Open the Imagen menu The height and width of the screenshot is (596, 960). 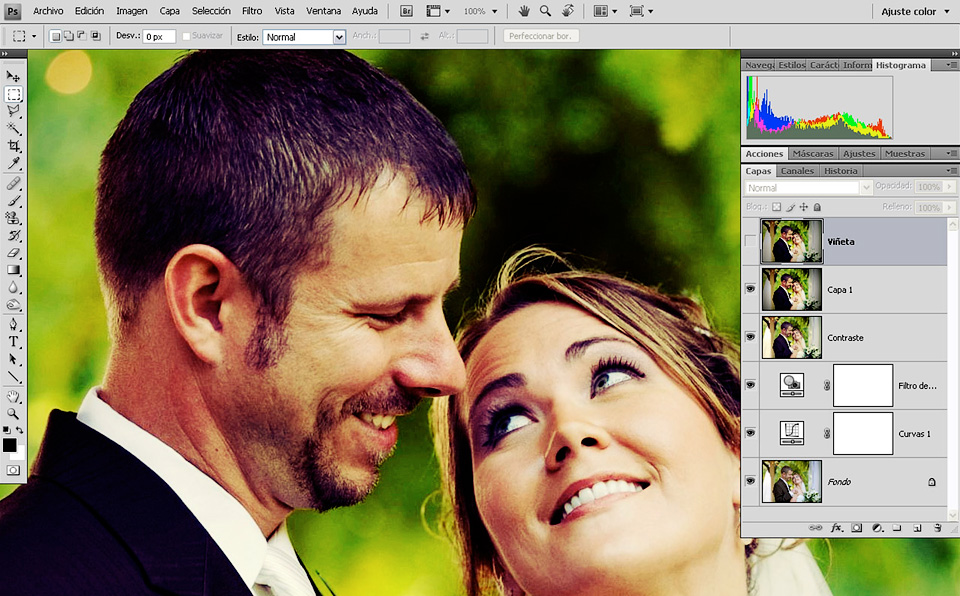pyautogui.click(x=132, y=11)
